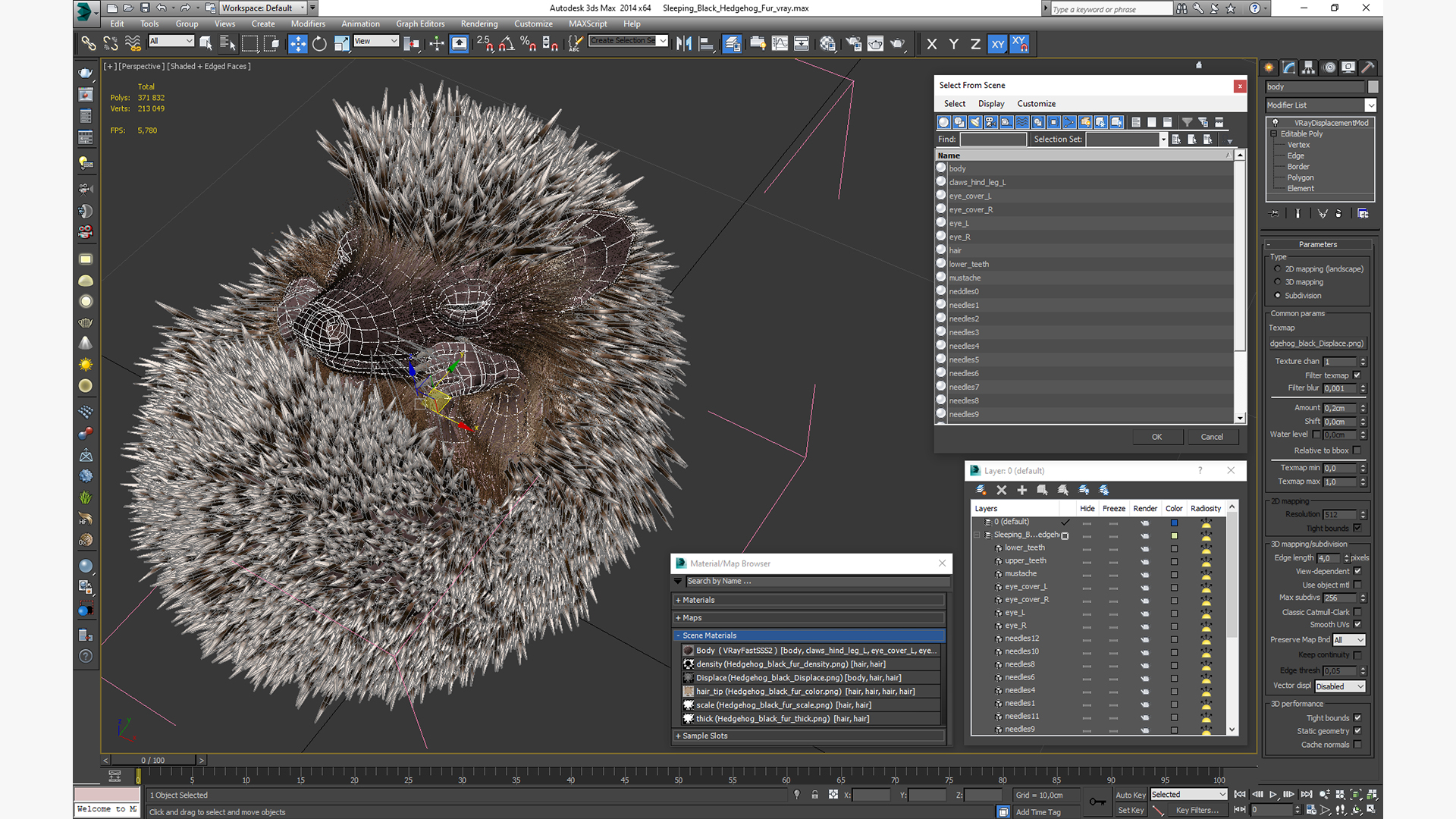This screenshot has height=819, width=1456.
Task: Click the body object color swatch
Action: 1373,87
